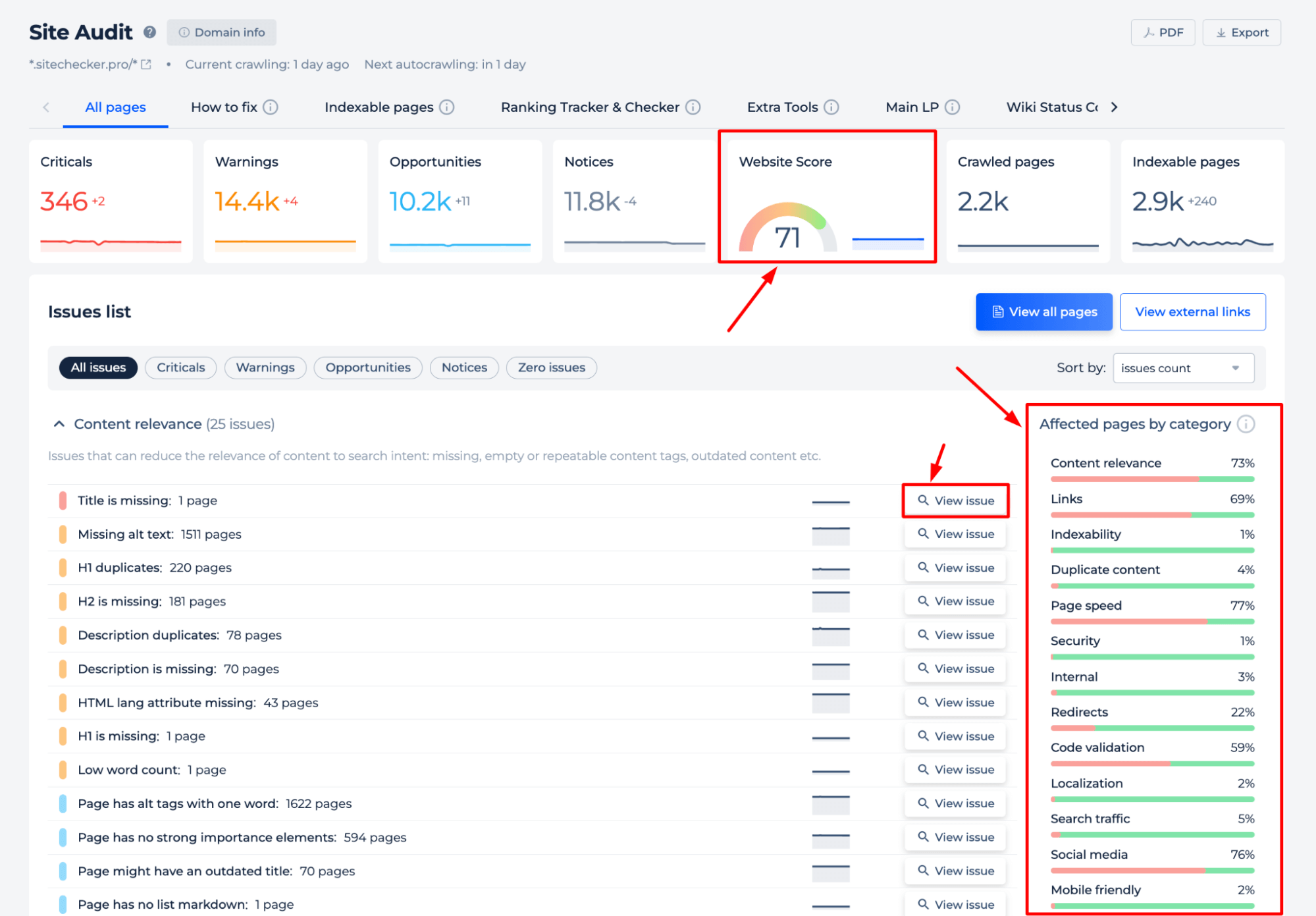
Task: View issue for HTML lang attribute missing
Action: (955, 703)
